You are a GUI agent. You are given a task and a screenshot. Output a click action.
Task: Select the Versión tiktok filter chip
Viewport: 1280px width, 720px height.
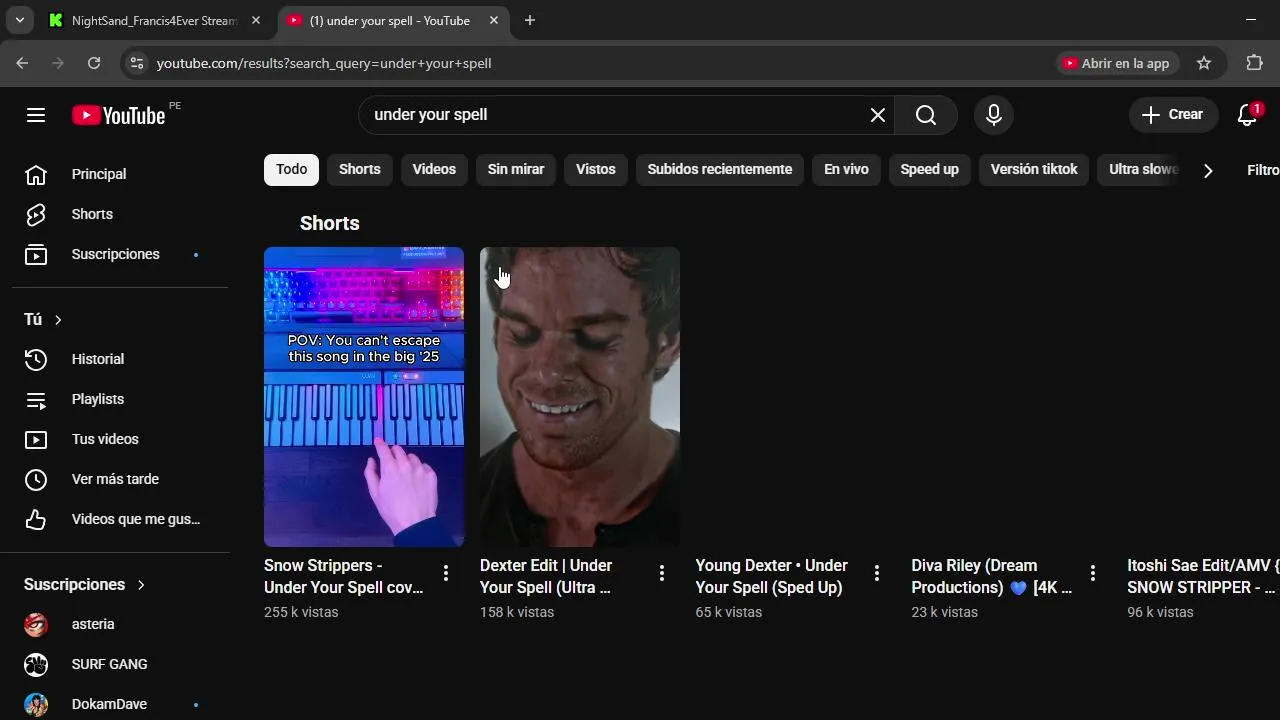[x=1034, y=169]
